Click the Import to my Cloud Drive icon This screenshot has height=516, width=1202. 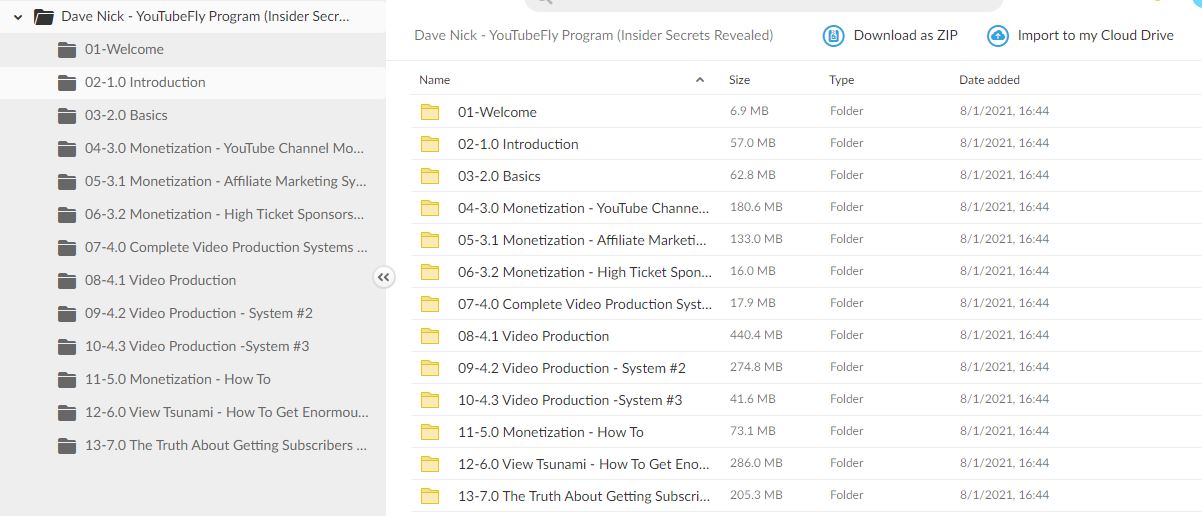(997, 36)
